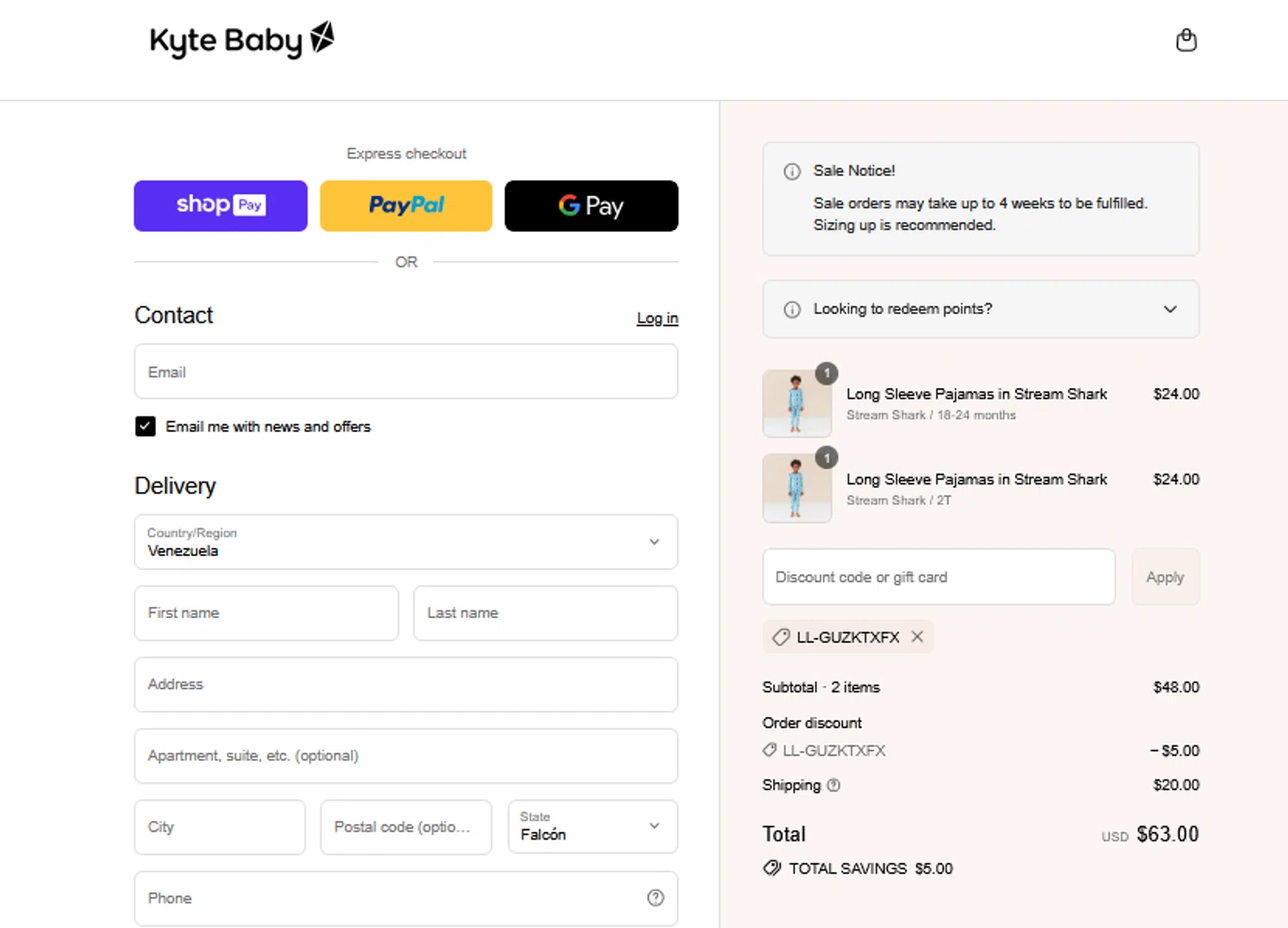
Task: Click the redeem points info icon
Action: pos(792,309)
